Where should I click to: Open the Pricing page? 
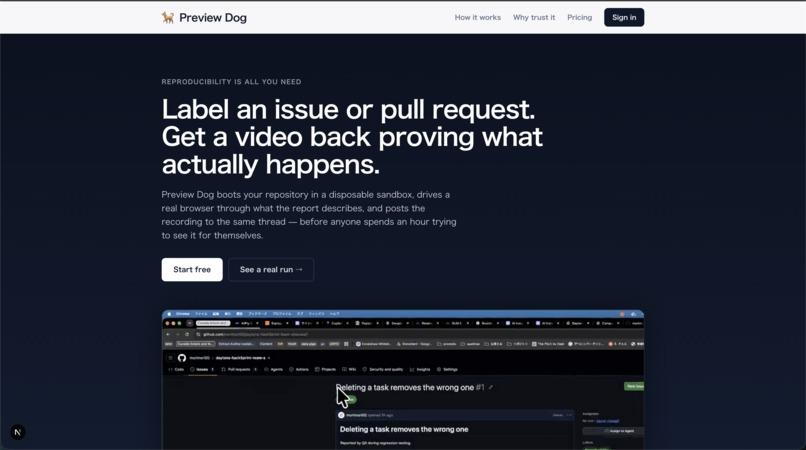579,17
